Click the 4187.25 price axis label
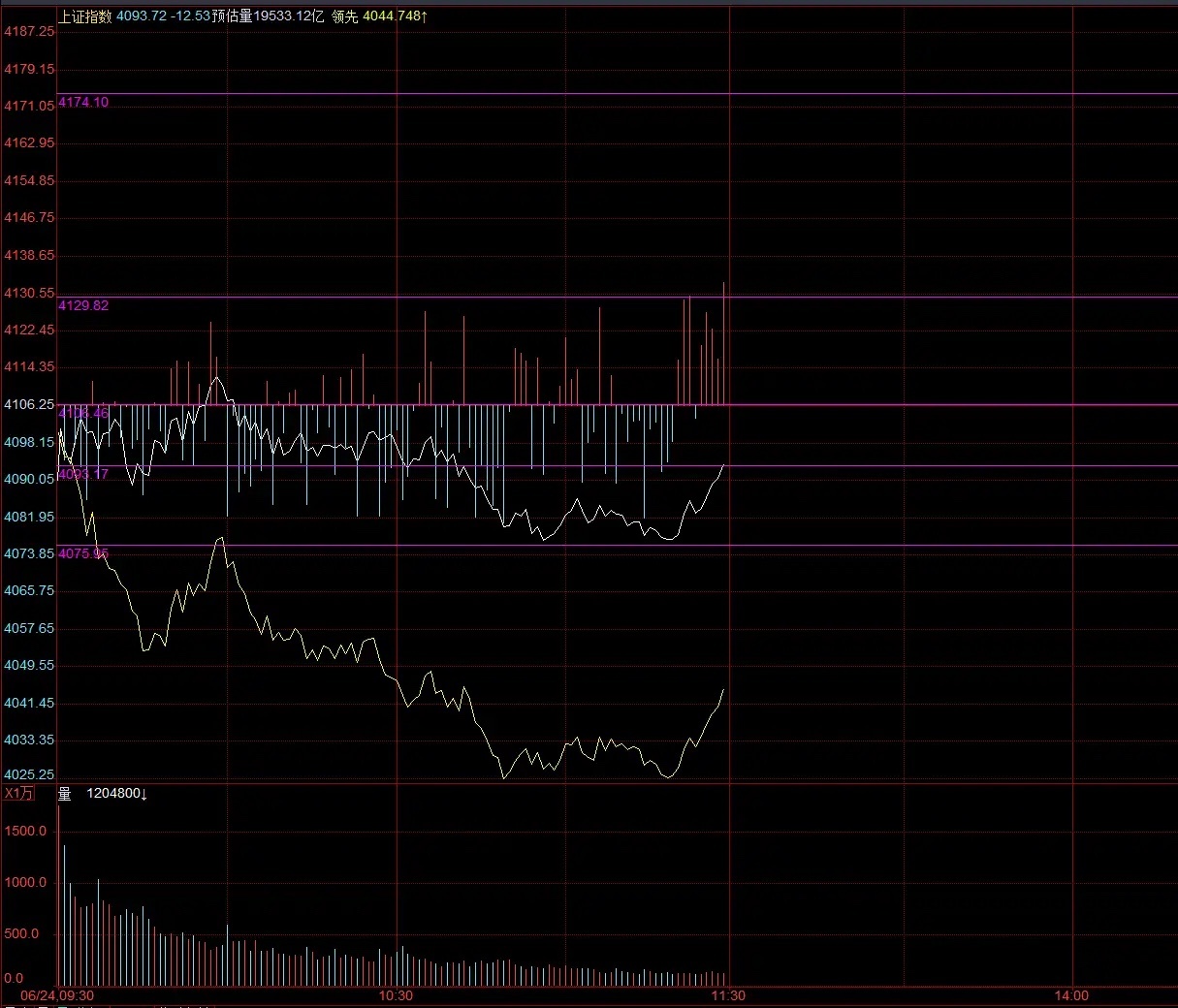The image size is (1178, 1008). 29,31
